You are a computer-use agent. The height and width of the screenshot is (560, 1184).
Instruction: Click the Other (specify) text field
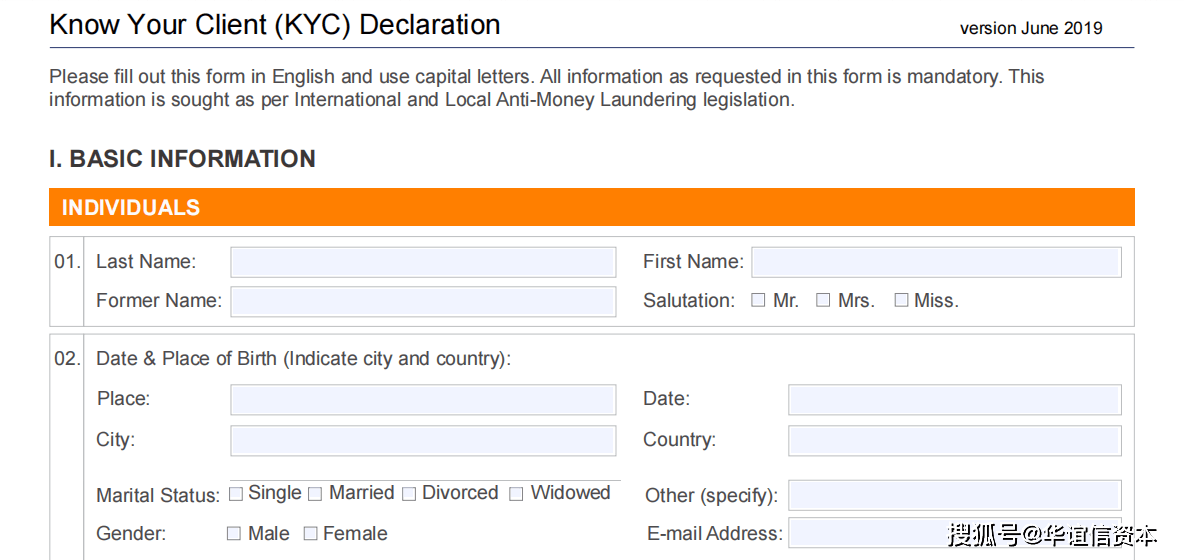pos(954,495)
